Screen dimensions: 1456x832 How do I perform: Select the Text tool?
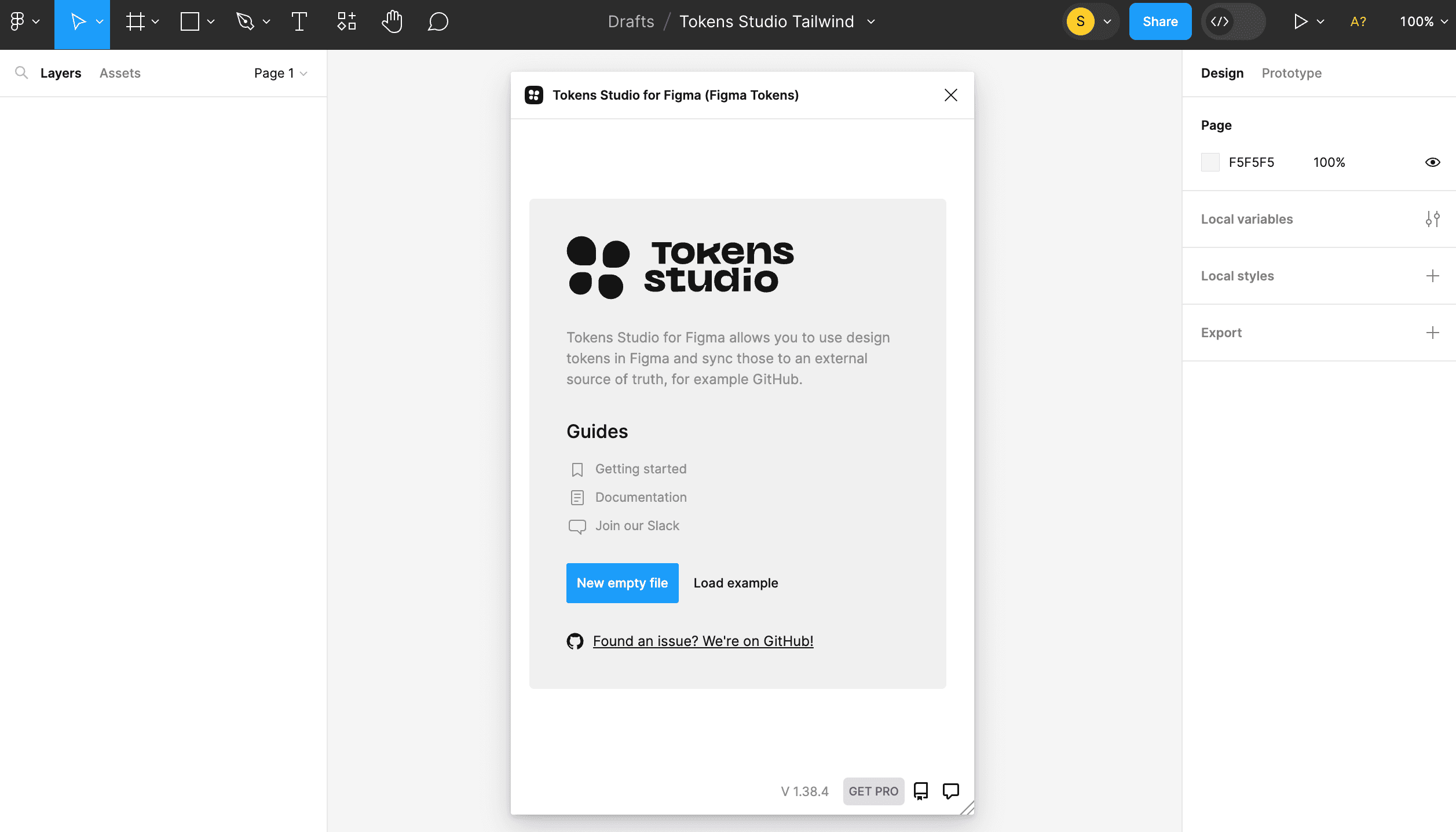coord(299,22)
